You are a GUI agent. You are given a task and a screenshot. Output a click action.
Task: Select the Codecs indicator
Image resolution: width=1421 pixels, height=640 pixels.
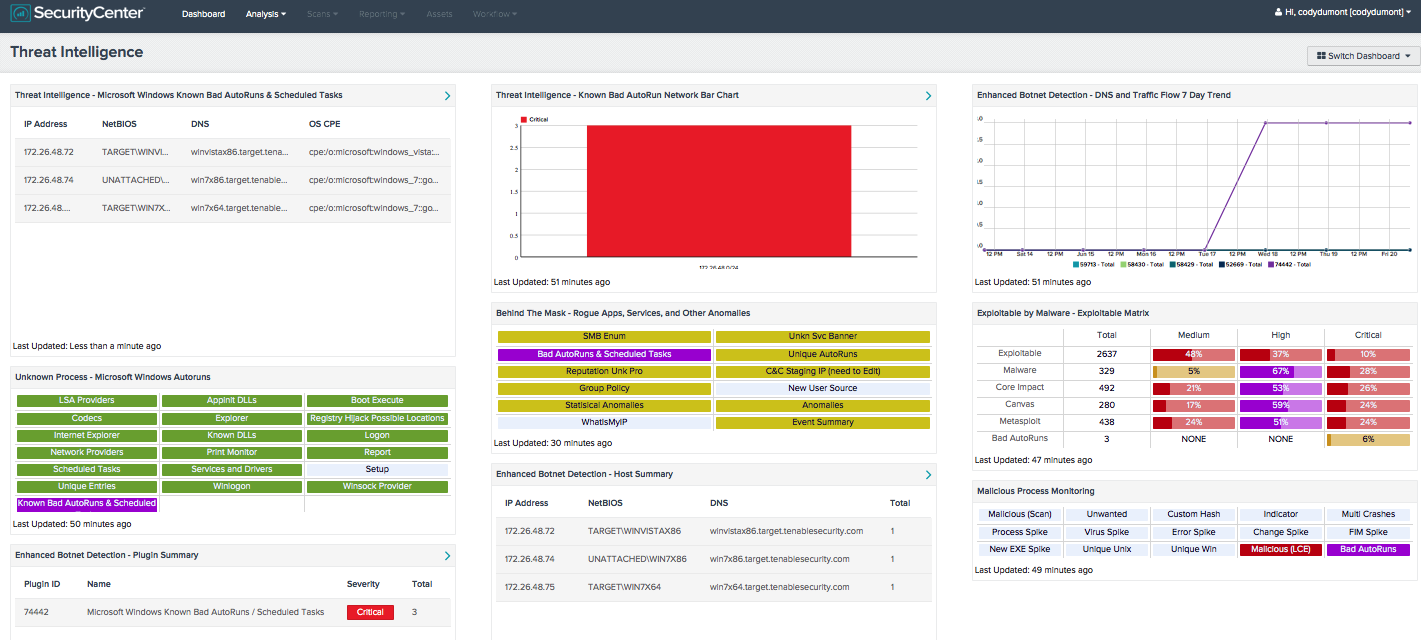tap(87, 418)
